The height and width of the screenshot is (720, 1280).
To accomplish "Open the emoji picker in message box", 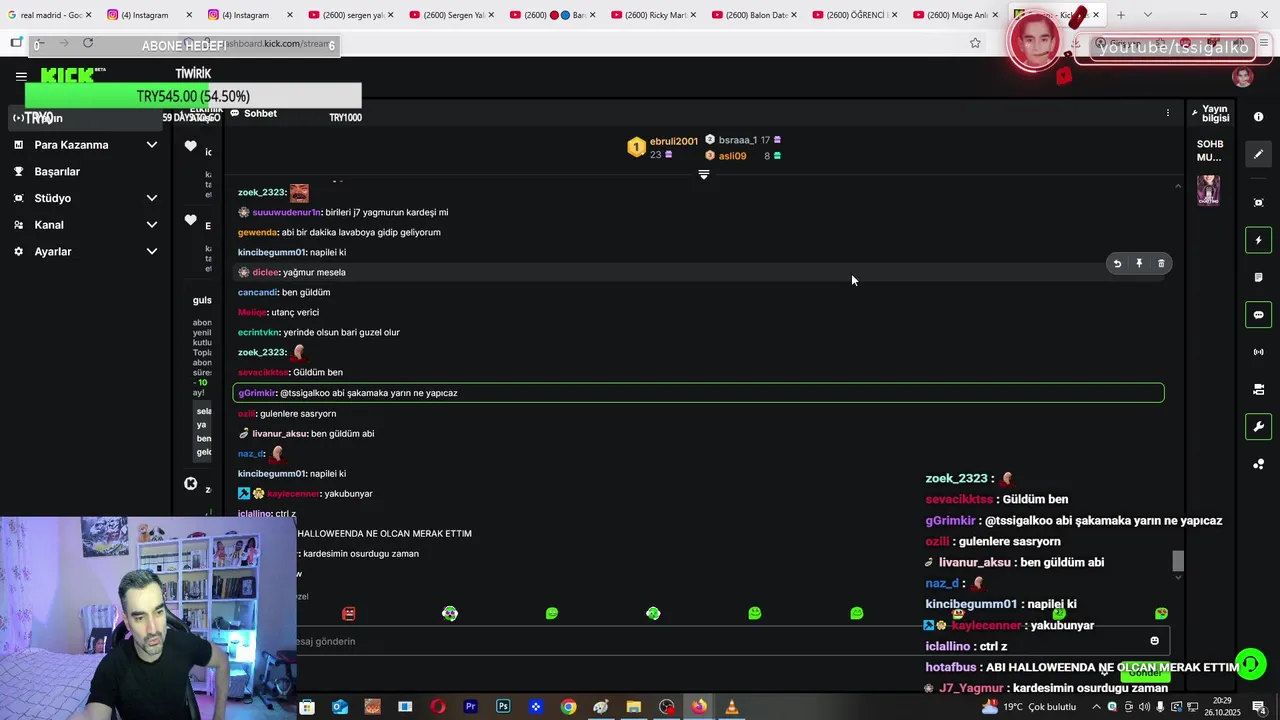I will point(1154,641).
